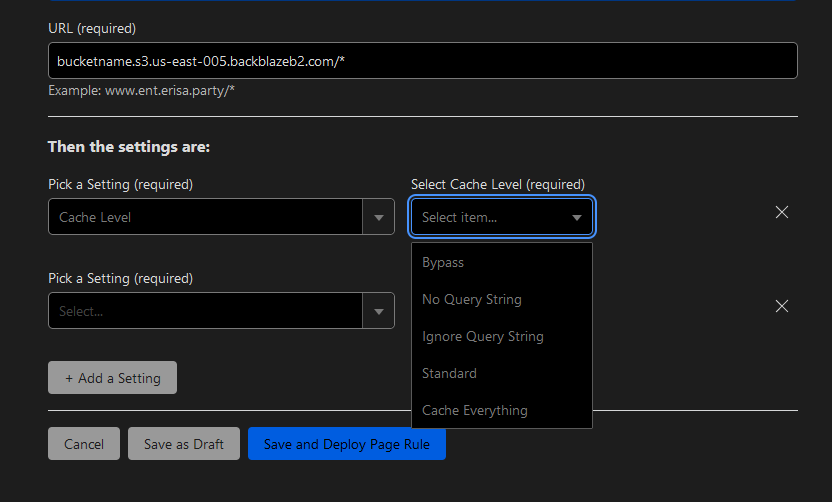The width and height of the screenshot is (832, 502).
Task: Choose Cache Everything option
Action: tap(502, 410)
